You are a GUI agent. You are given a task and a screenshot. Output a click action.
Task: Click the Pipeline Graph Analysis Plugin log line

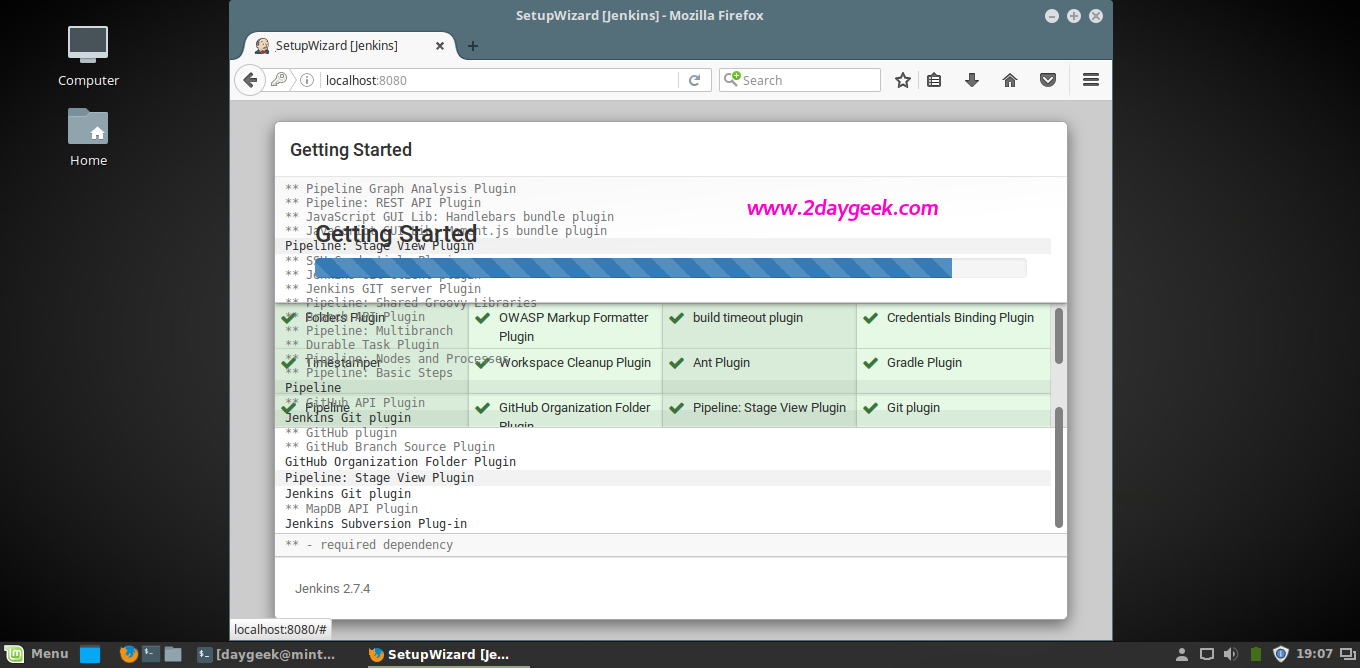(400, 189)
